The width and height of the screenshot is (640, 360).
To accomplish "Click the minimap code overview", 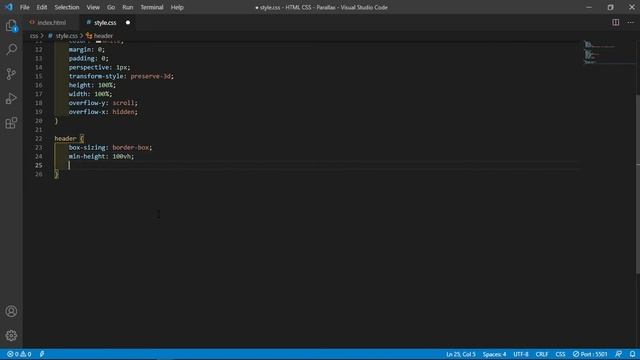I will pos(609,53).
